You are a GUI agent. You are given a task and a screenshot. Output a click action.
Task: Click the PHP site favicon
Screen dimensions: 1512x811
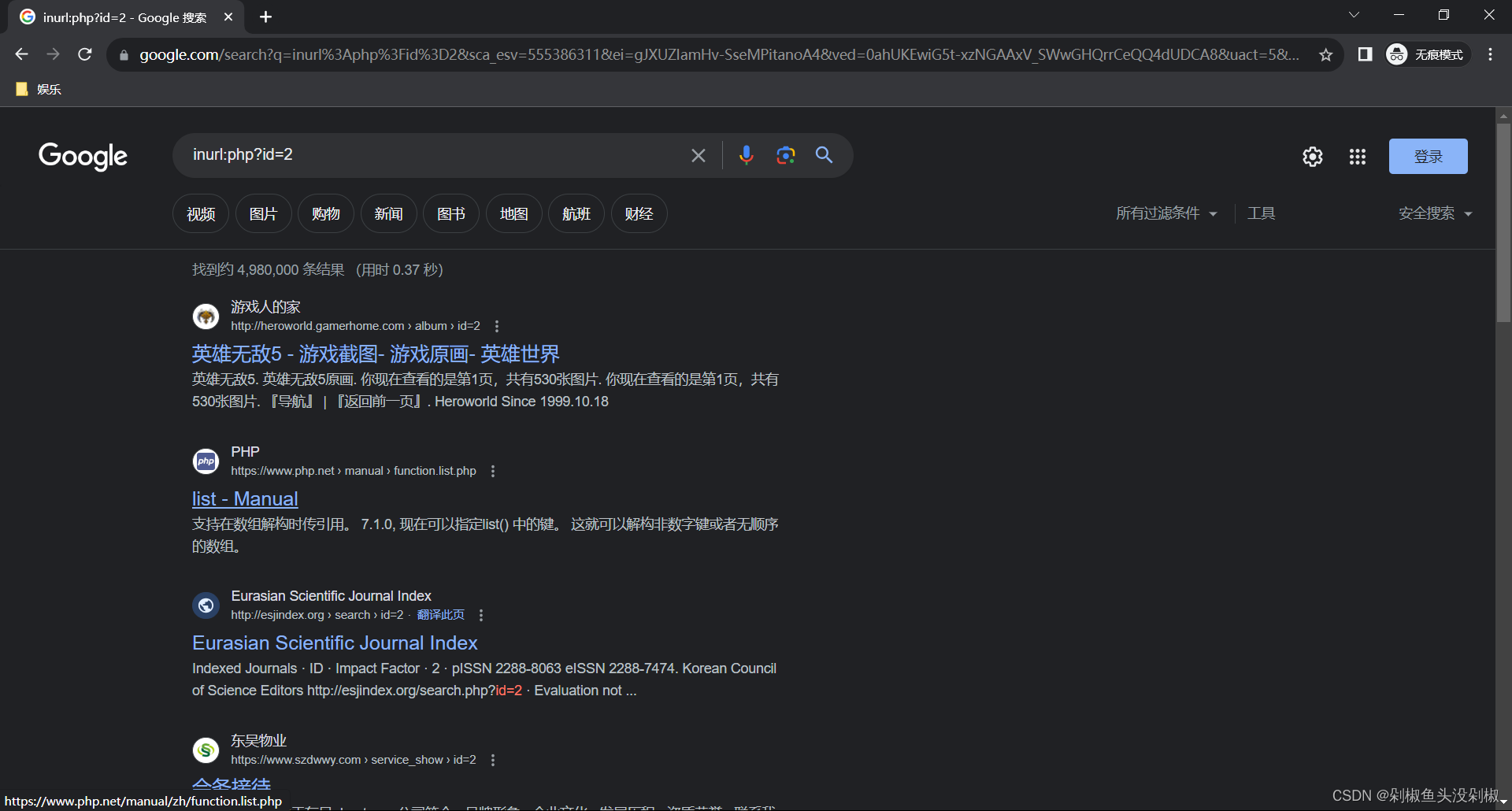coord(206,461)
